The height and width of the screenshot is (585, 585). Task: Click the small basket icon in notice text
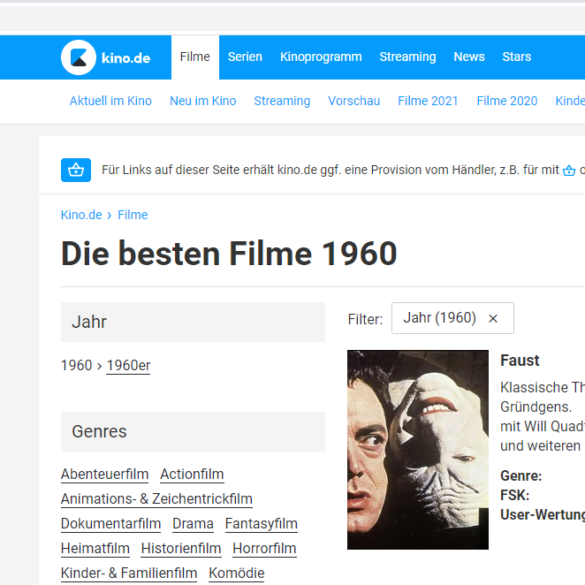coord(569,171)
